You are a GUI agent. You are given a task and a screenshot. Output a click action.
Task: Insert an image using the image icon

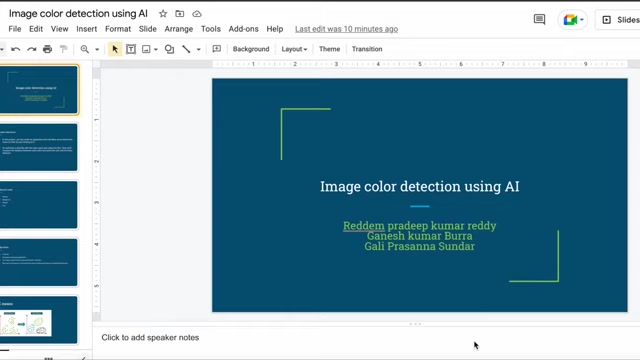click(146, 49)
